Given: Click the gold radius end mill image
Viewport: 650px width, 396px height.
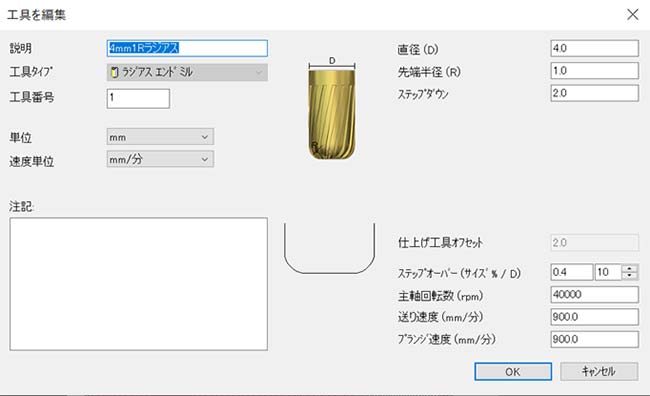Looking at the screenshot, I should coord(332,114).
